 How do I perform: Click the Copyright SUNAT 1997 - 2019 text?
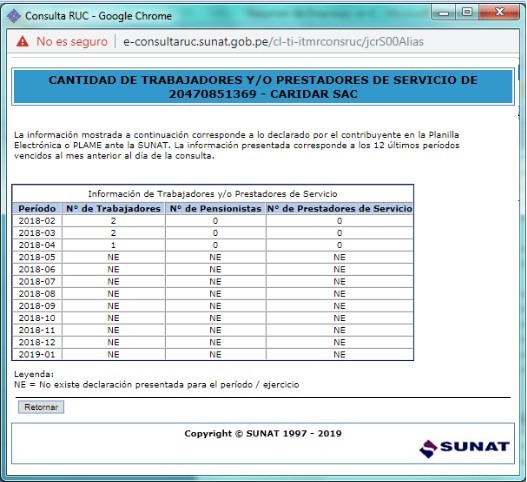263,433
